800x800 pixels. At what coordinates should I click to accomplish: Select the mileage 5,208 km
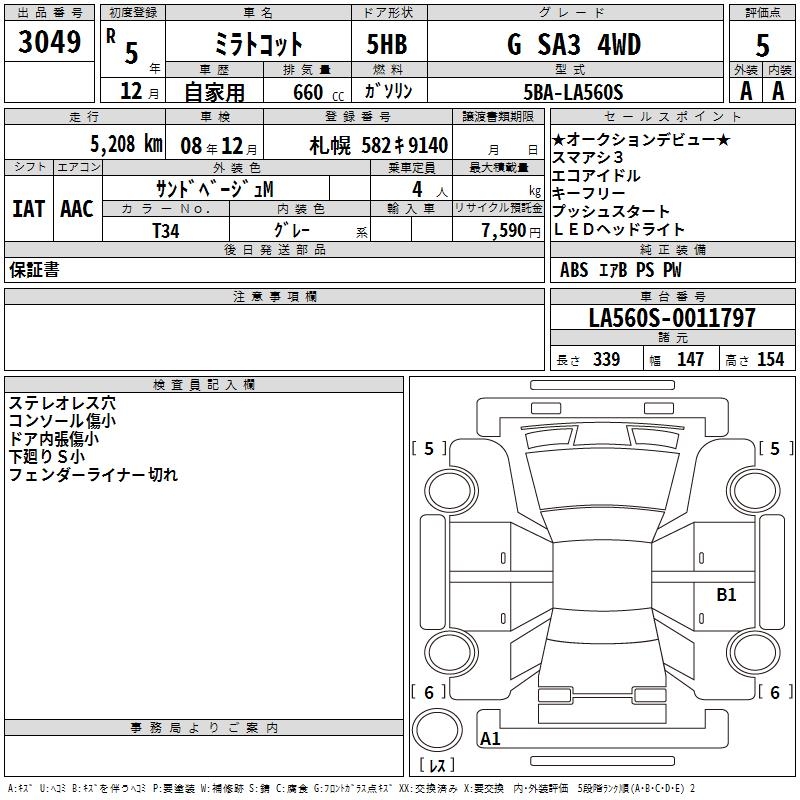pos(127,144)
